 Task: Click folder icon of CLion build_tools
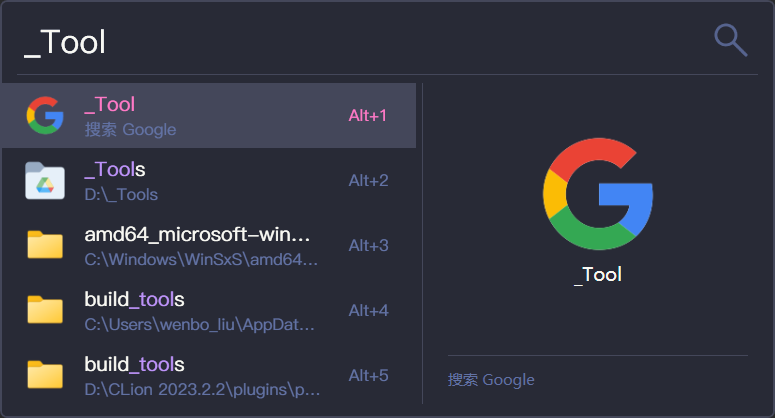45,375
